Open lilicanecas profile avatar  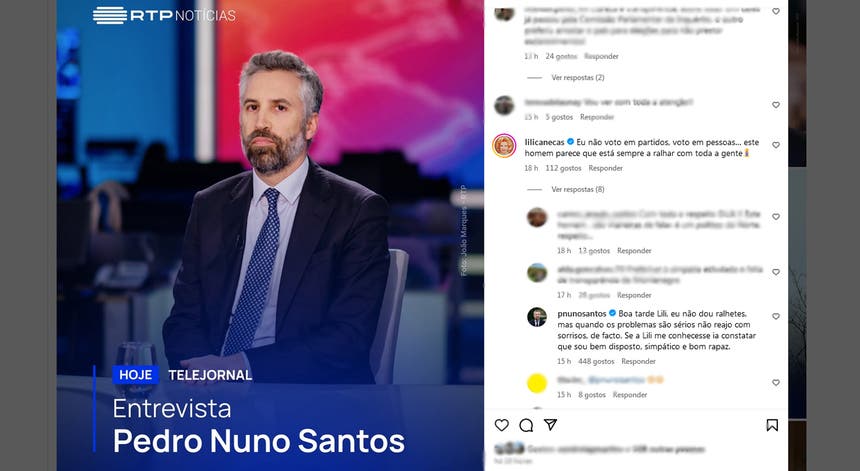coord(504,146)
